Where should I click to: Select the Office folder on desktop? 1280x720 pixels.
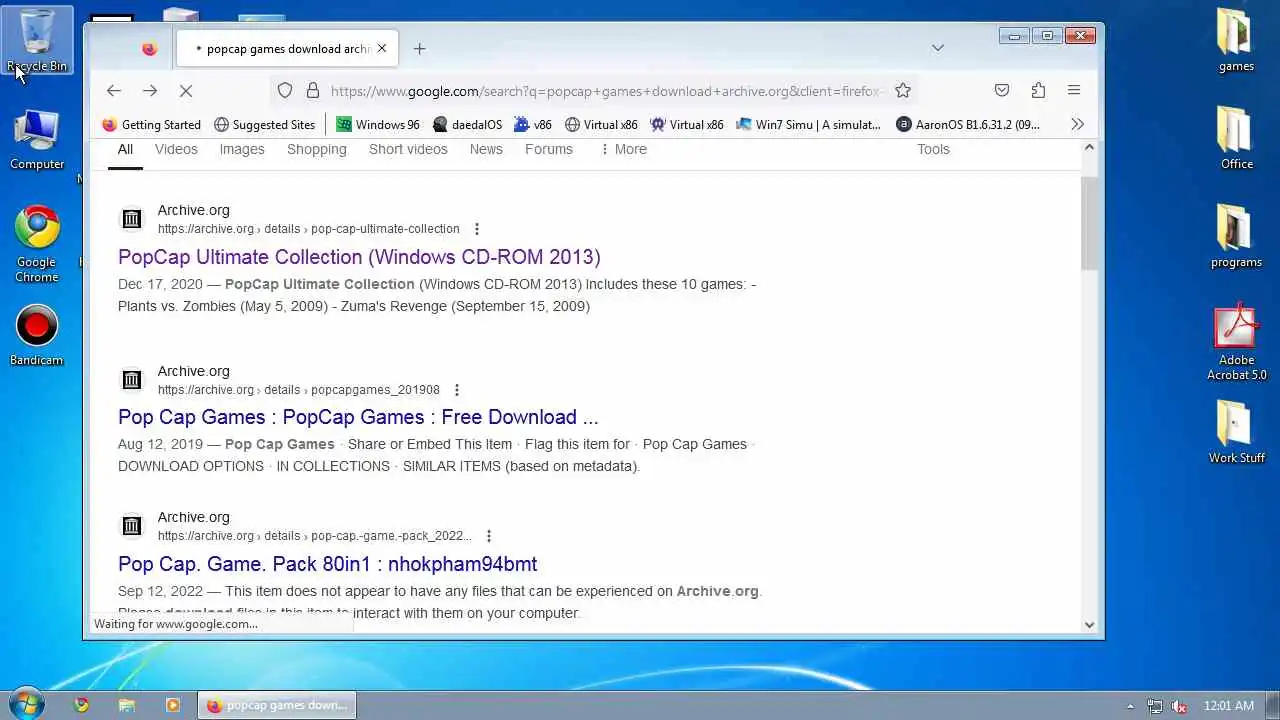click(x=1236, y=139)
